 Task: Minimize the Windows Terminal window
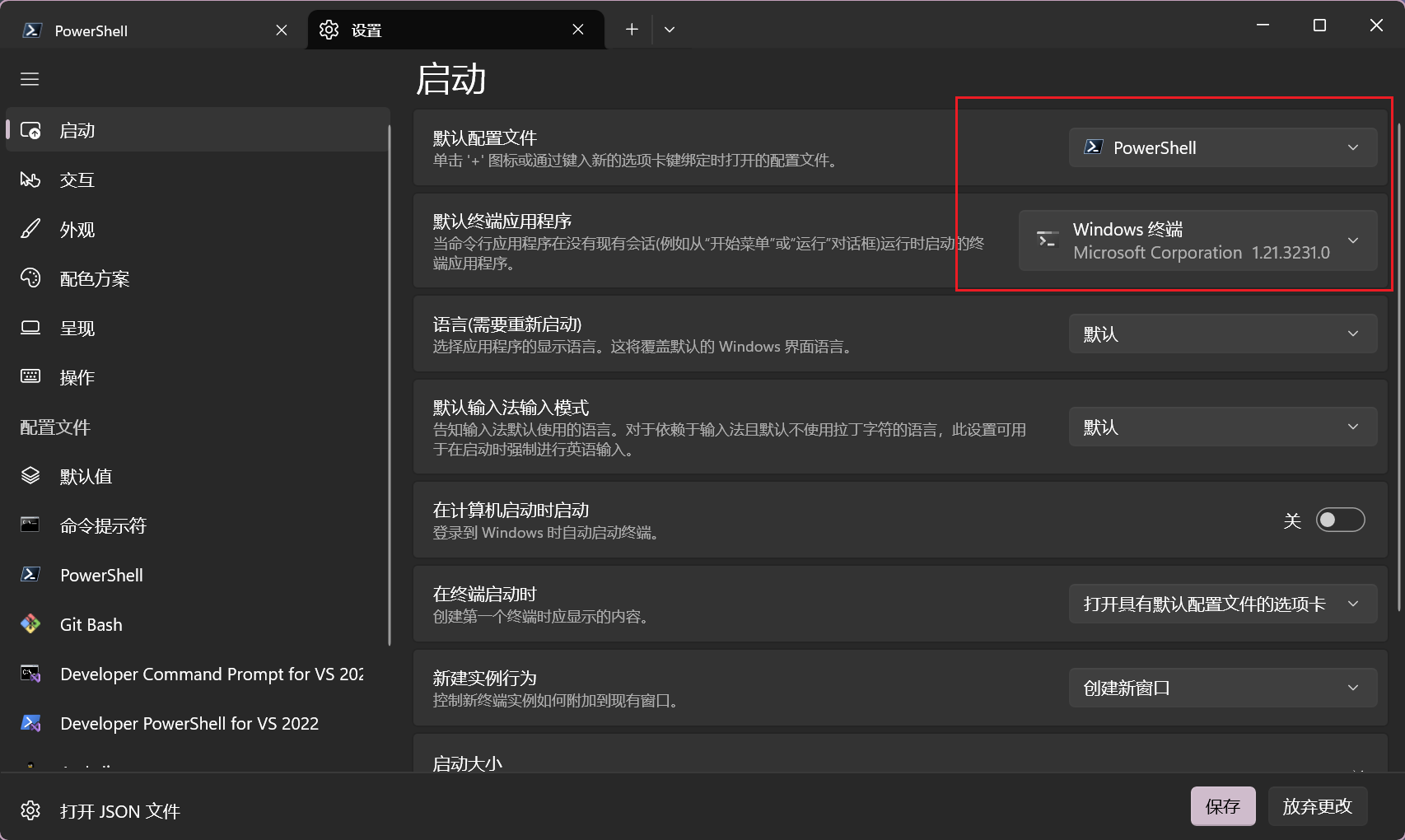pyautogui.click(x=1263, y=26)
